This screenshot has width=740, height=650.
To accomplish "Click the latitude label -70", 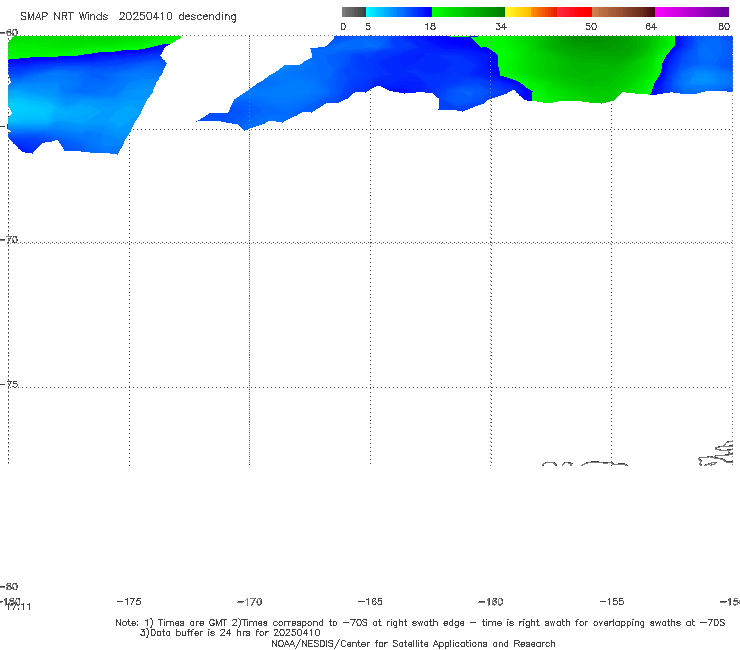I will click(x=9, y=240).
